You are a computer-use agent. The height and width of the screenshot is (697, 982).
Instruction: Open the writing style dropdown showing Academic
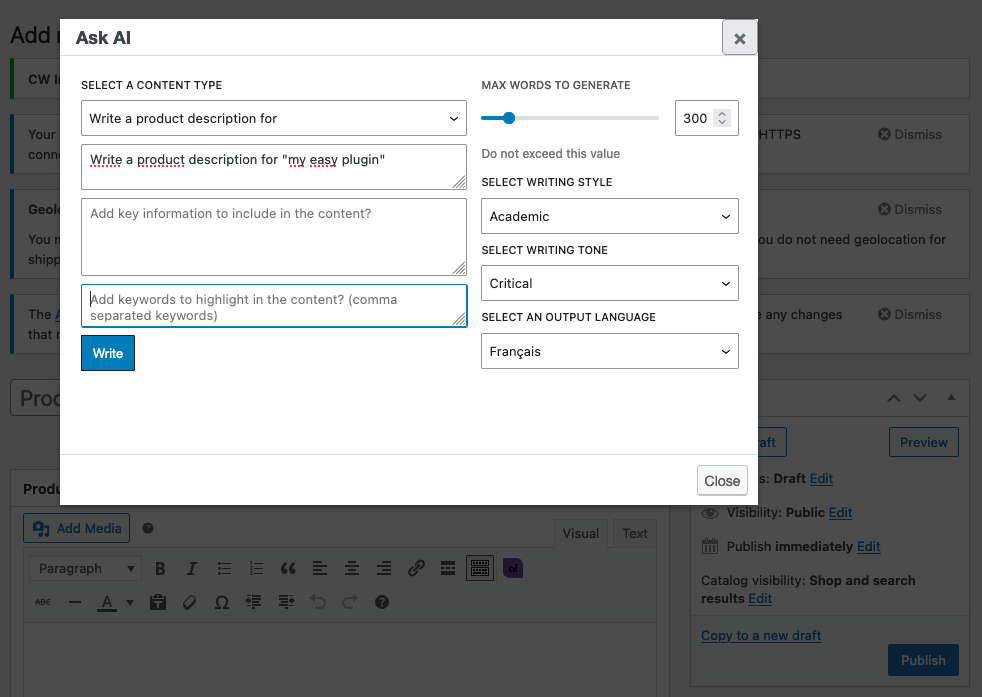tap(609, 216)
